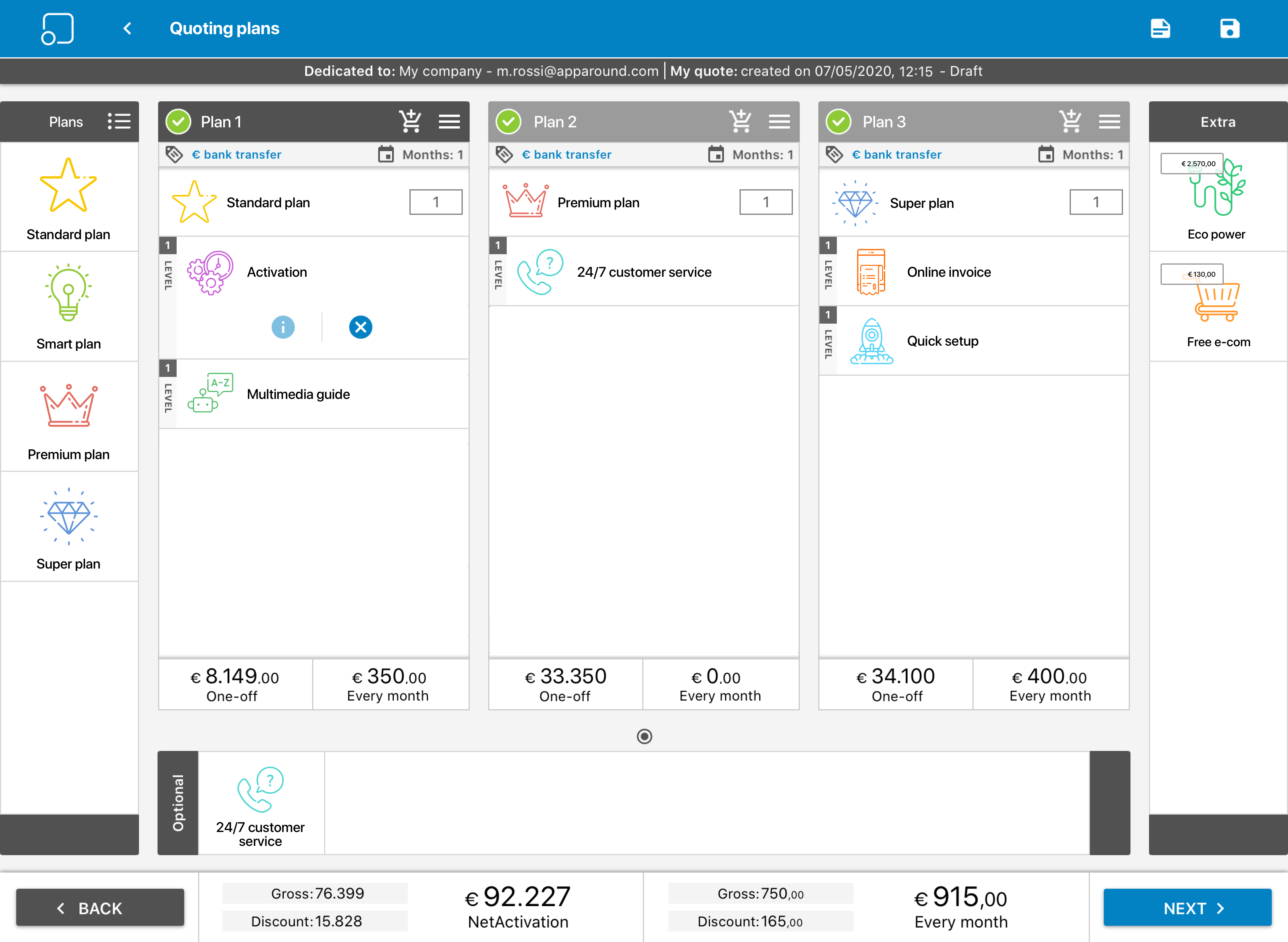
Task: Toggle Plan 1 selection checkmark
Action: 179,121
